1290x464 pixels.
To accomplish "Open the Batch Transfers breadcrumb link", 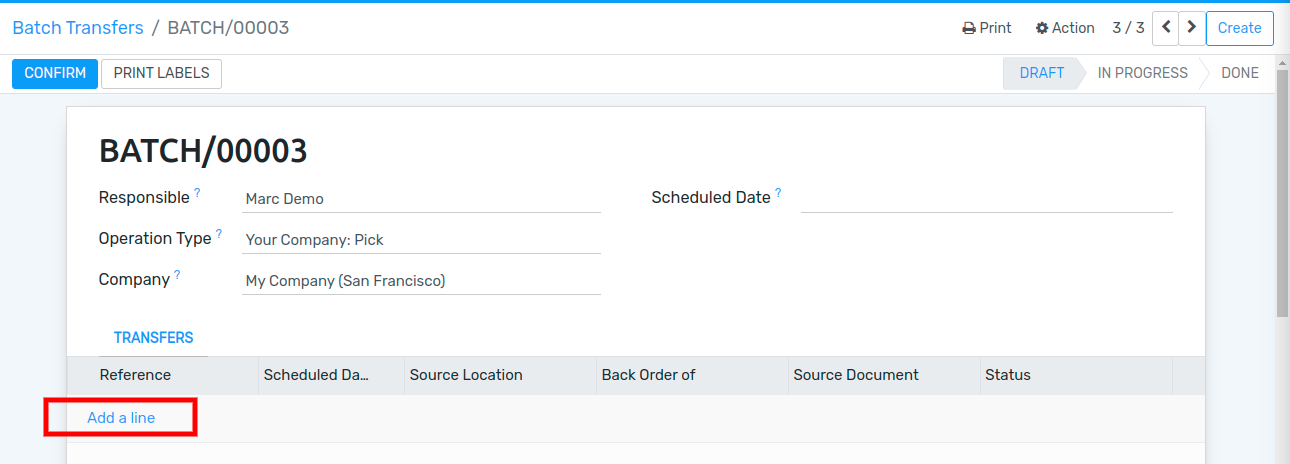I will (x=78, y=28).
